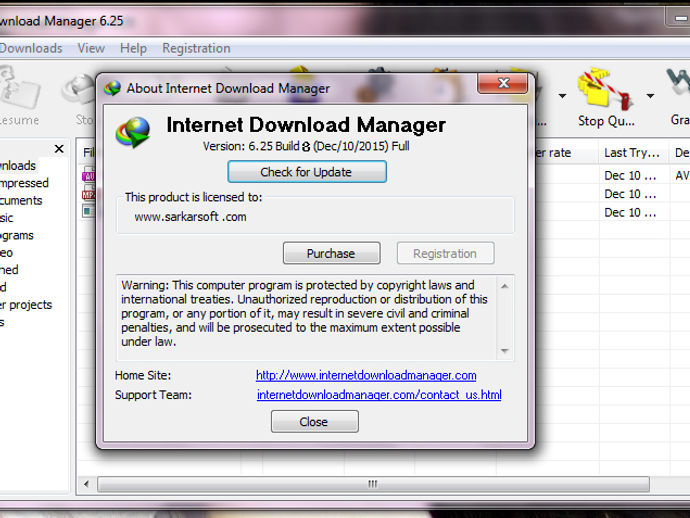Expand the Stop Queue dropdown arrow
The image size is (690, 518).
coord(650,96)
